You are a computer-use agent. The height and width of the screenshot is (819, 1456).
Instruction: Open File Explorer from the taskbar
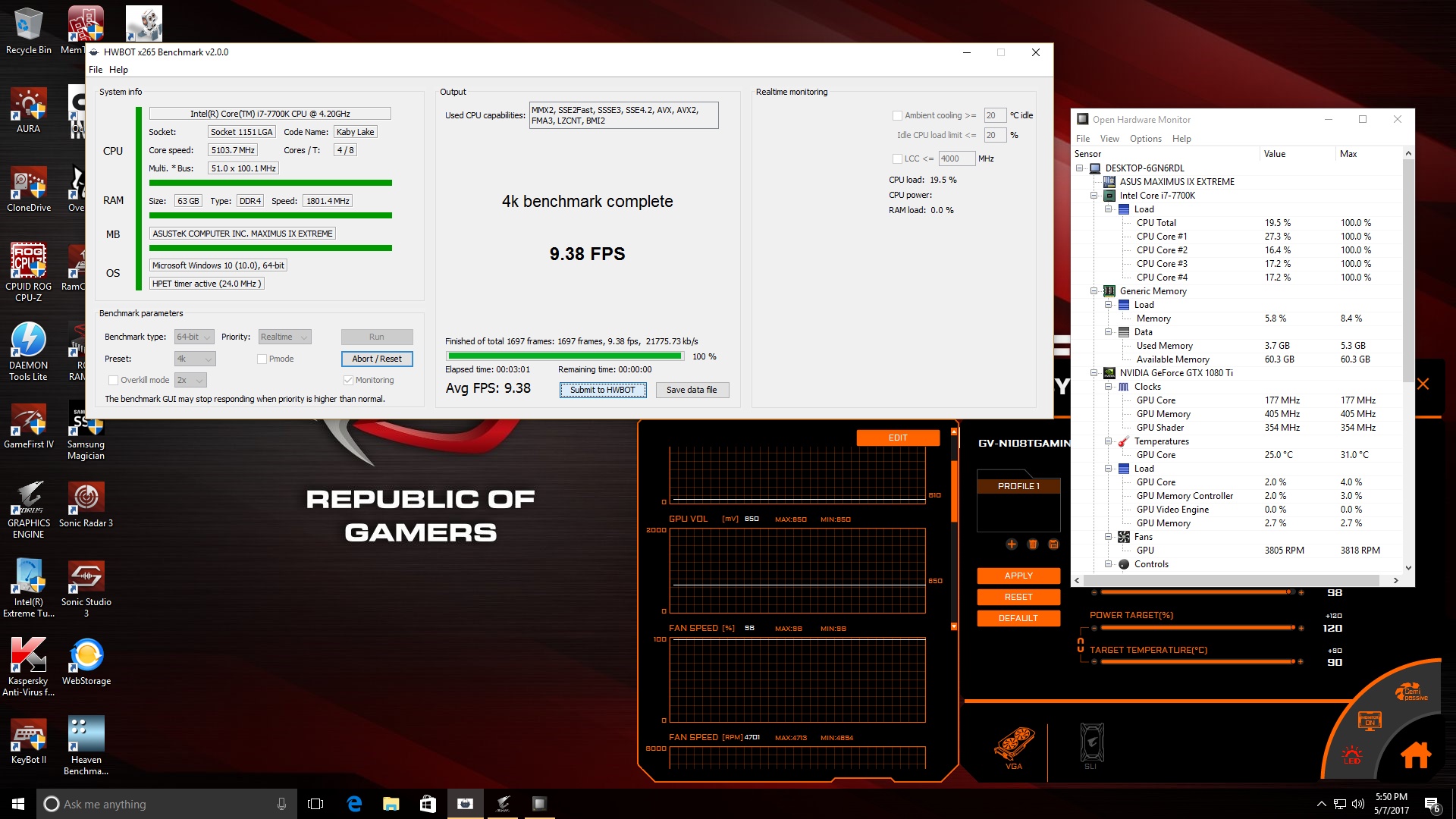pyautogui.click(x=391, y=804)
